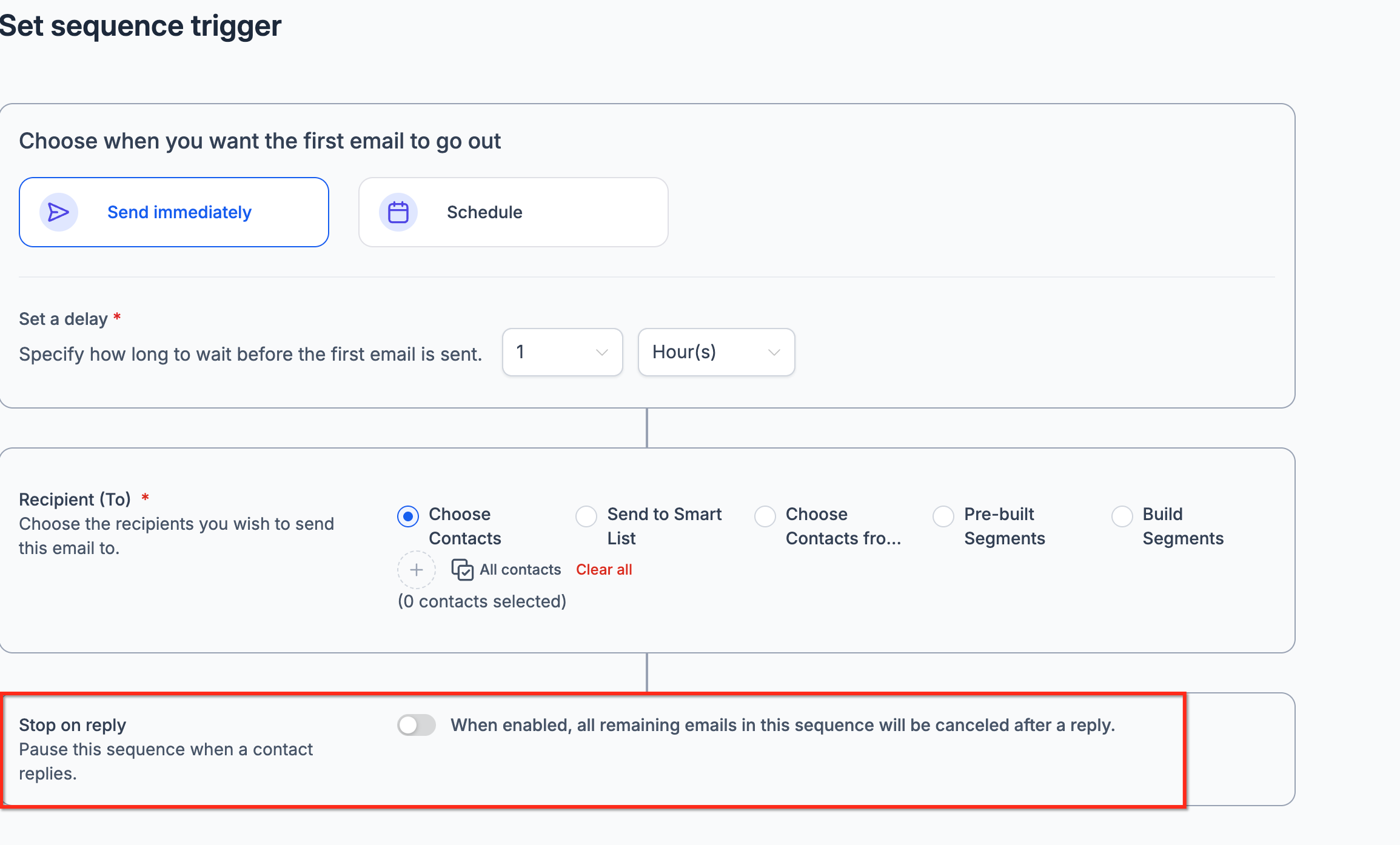Select Build Segments radio button
The height and width of the screenshot is (845, 1400).
point(1122,516)
